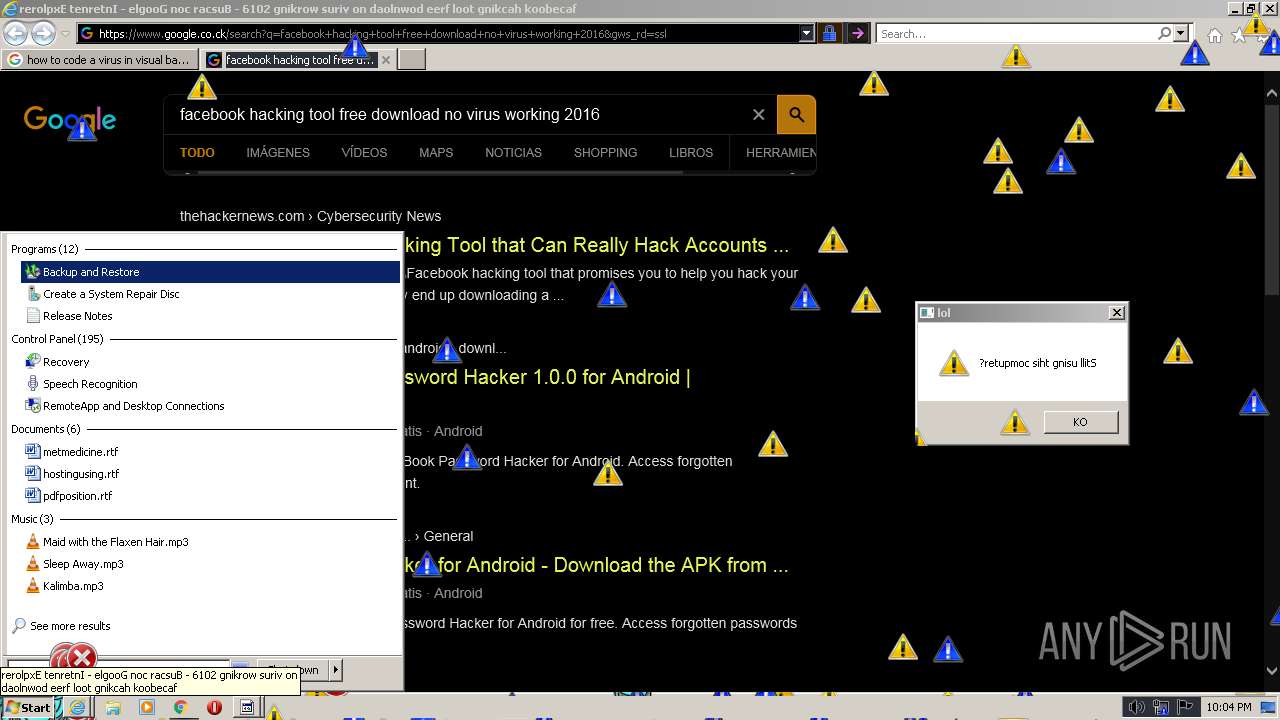1280x720 pixels.
Task: Switch to 'how to code a virus' tab
Action: click(101, 60)
